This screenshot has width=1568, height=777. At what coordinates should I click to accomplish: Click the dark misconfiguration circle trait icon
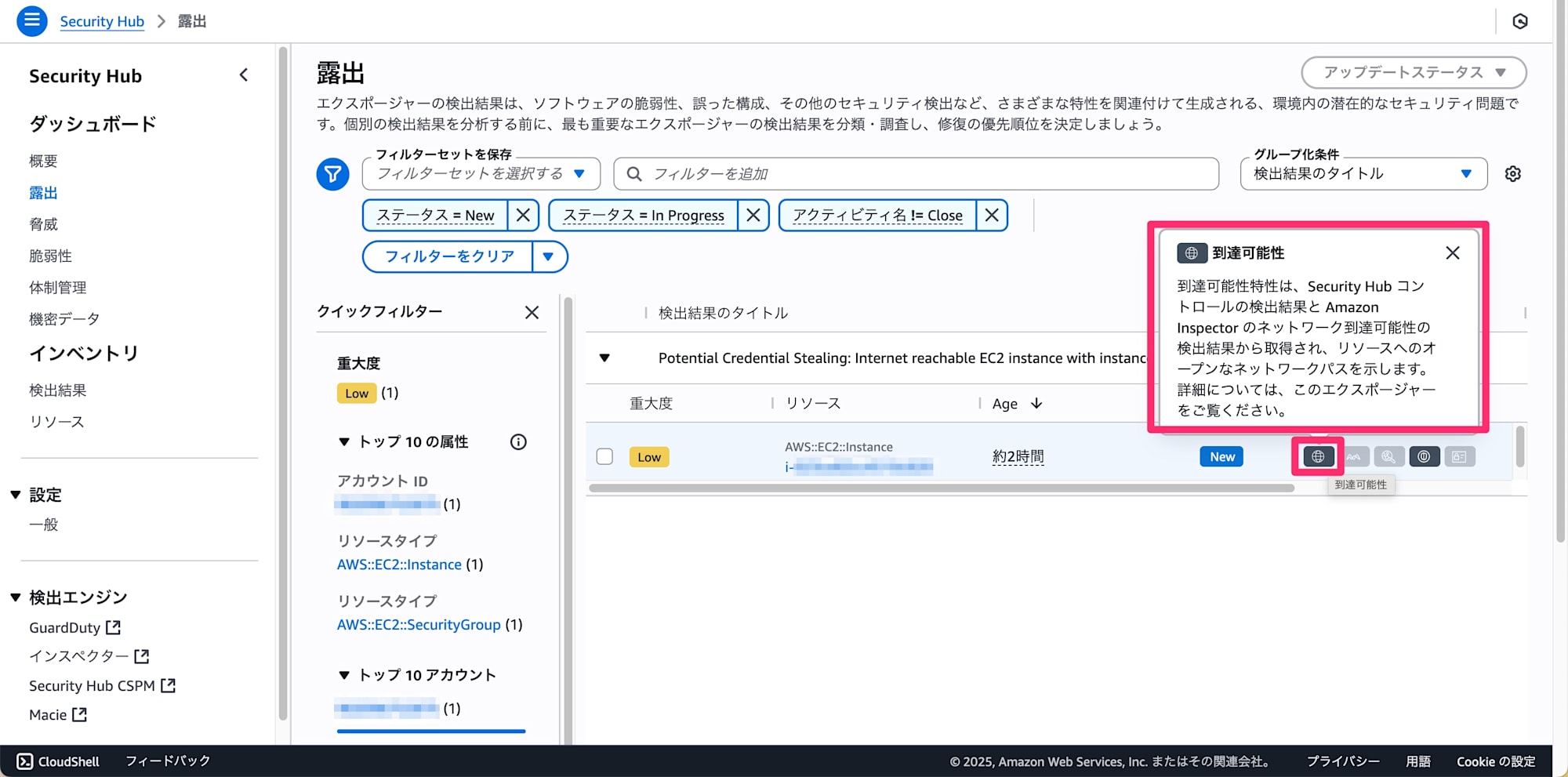(1425, 456)
